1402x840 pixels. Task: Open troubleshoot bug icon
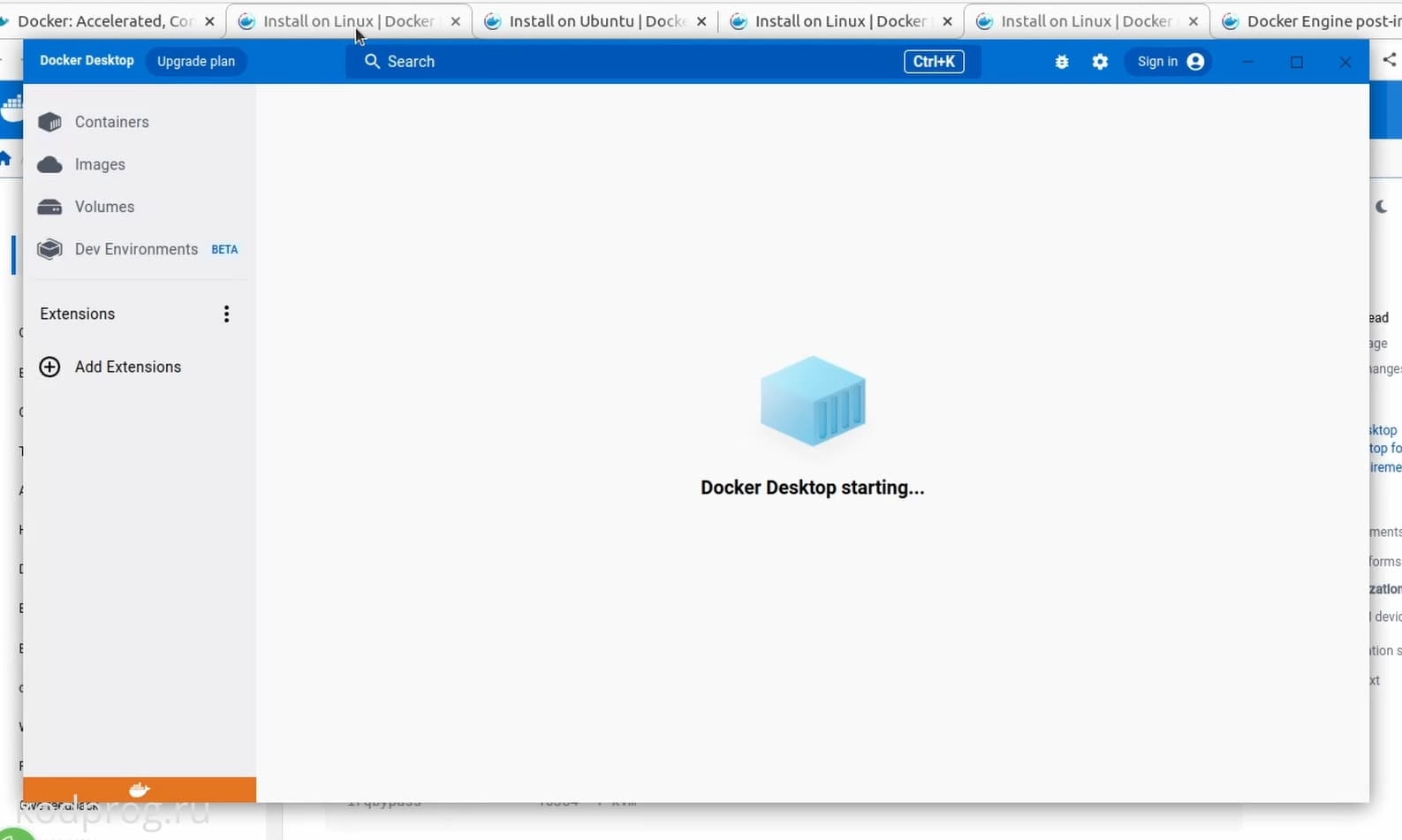pyautogui.click(x=1062, y=61)
